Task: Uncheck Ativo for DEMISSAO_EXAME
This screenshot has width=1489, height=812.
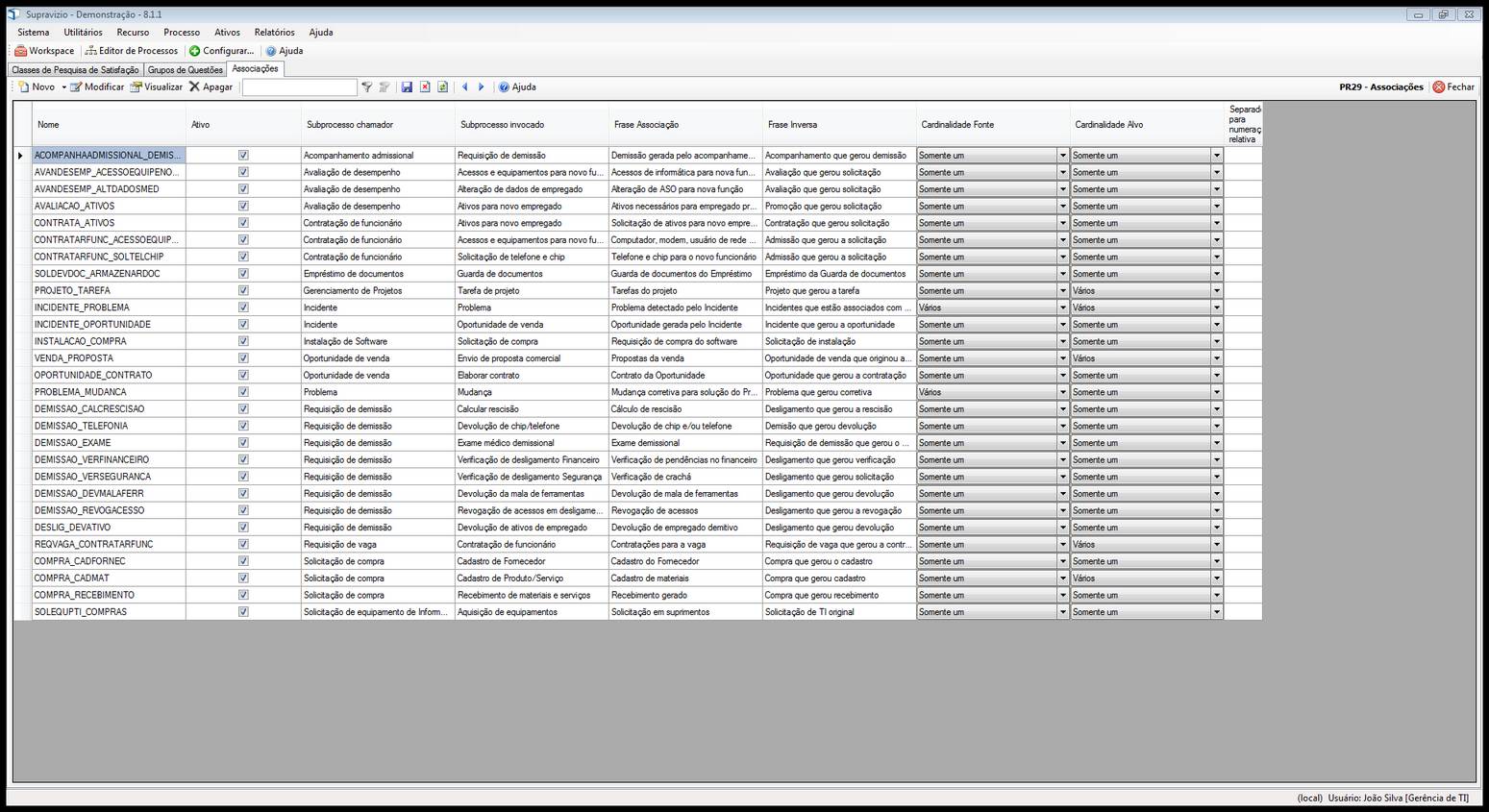Action: pyautogui.click(x=243, y=442)
